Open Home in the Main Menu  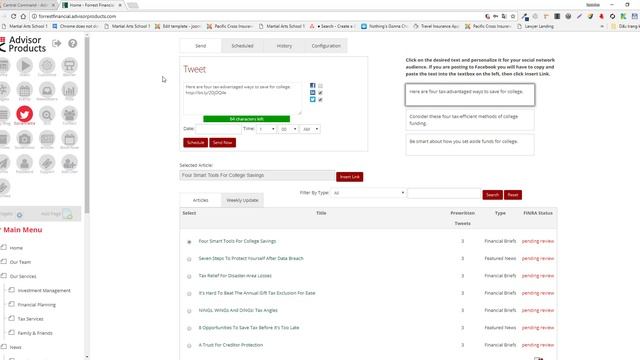click(16, 248)
